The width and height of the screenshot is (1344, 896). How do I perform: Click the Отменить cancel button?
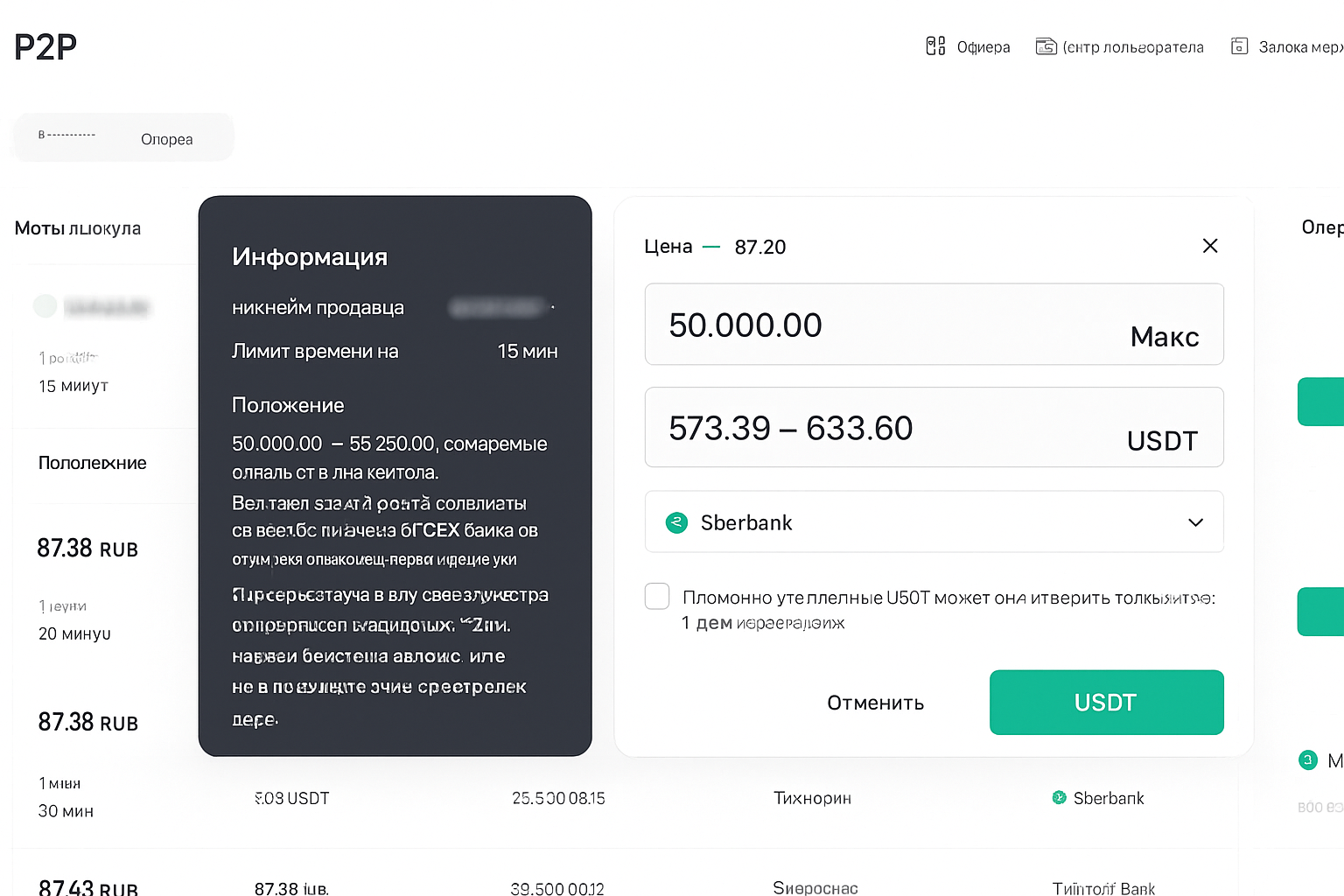tap(876, 703)
